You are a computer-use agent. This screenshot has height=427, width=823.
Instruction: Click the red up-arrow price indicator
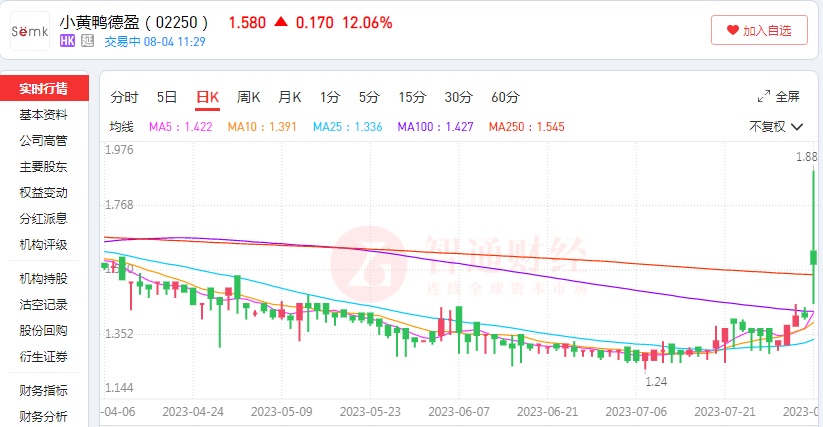[x=281, y=22]
